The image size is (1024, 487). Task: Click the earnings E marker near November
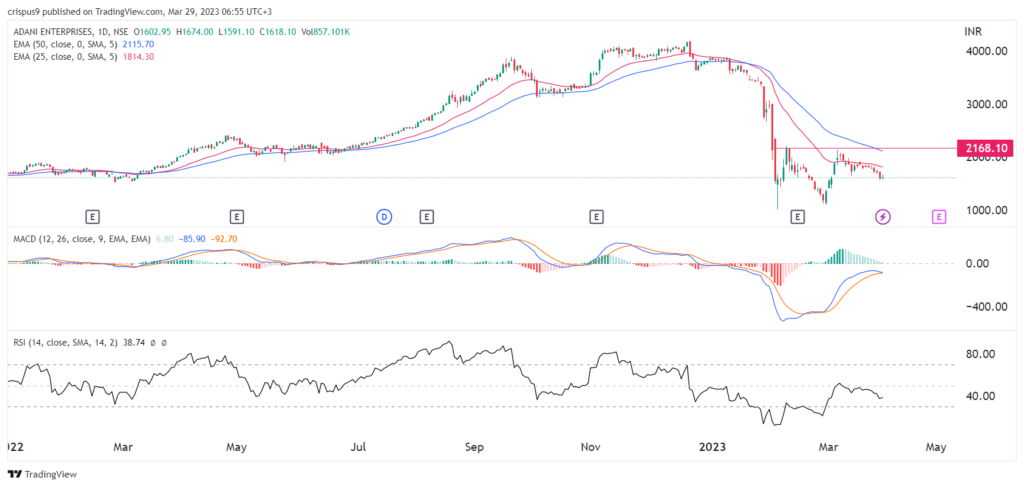pos(595,215)
